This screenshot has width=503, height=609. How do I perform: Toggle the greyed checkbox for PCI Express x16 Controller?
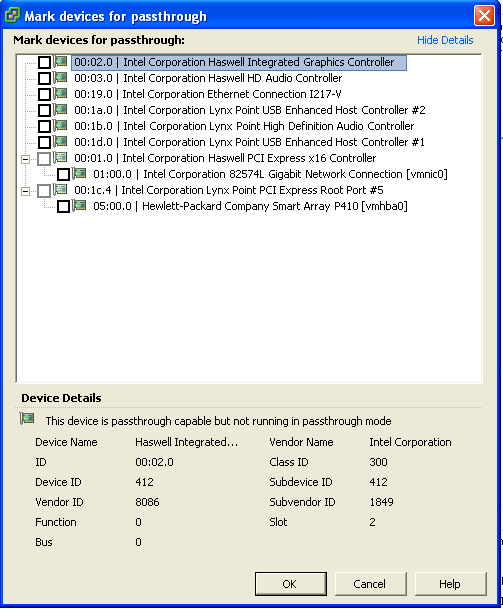click(x=44, y=158)
